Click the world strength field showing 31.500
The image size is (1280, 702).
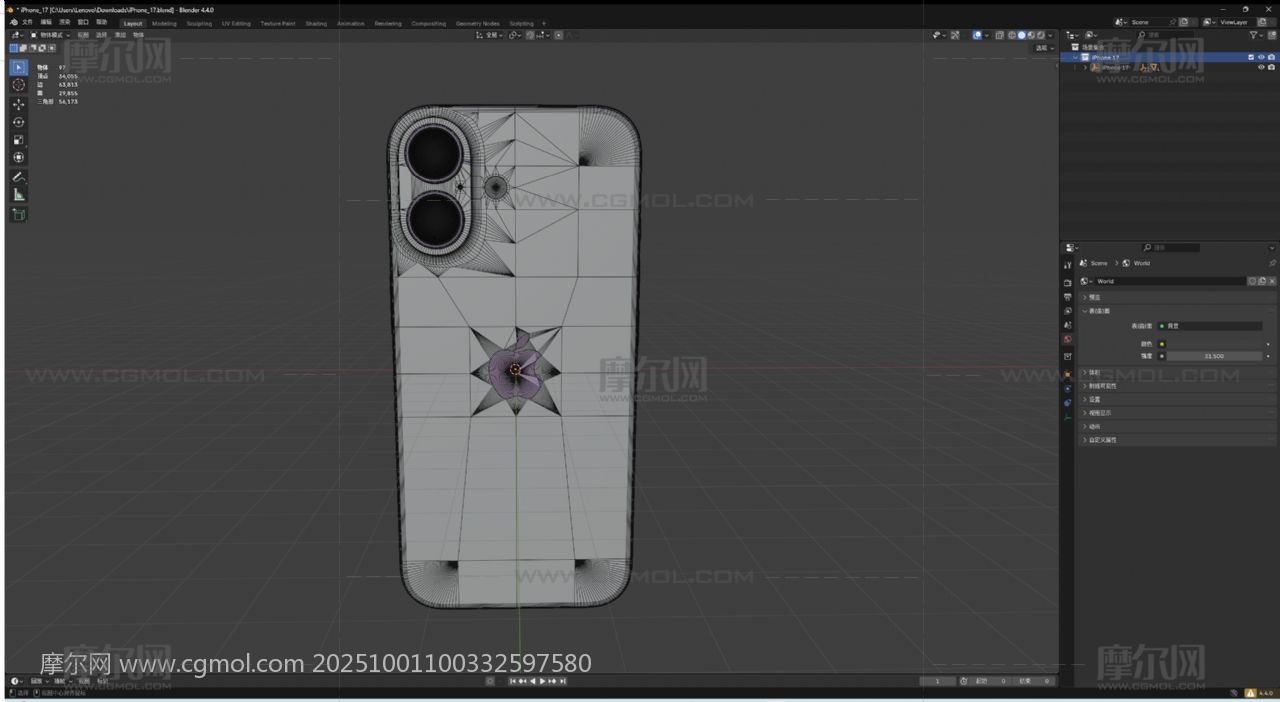tap(1214, 356)
